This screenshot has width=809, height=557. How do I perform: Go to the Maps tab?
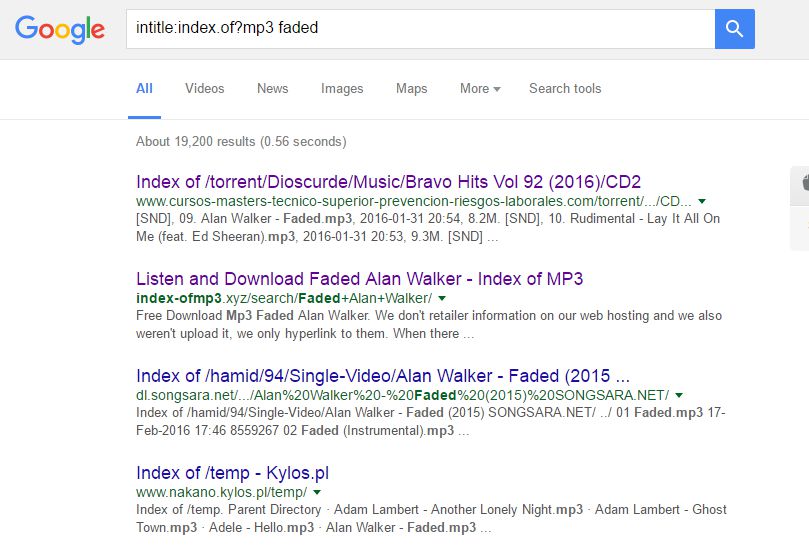[x=412, y=89]
